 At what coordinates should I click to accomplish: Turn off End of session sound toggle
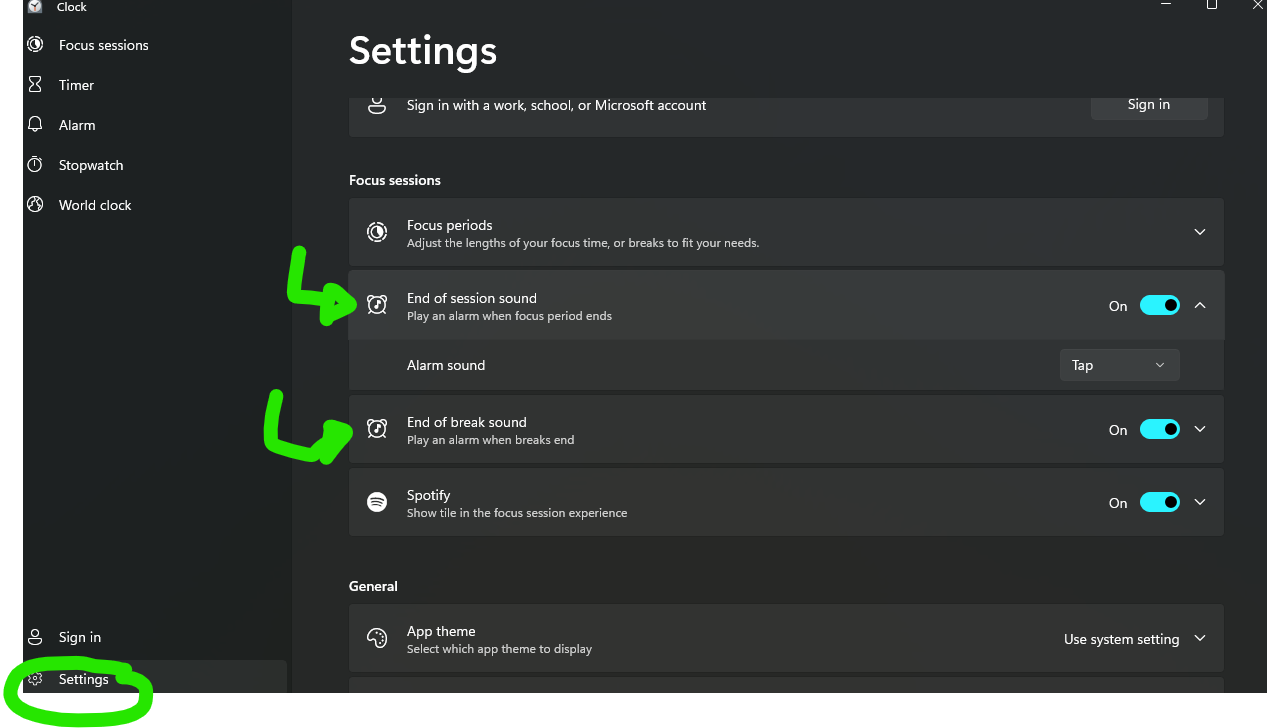[1160, 305]
